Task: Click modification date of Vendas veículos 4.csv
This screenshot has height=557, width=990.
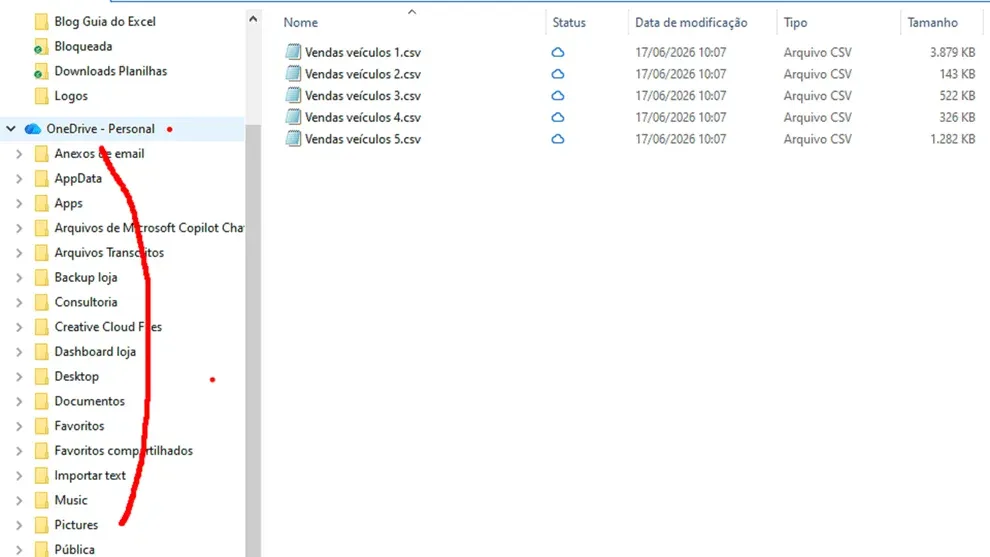Action: point(681,117)
